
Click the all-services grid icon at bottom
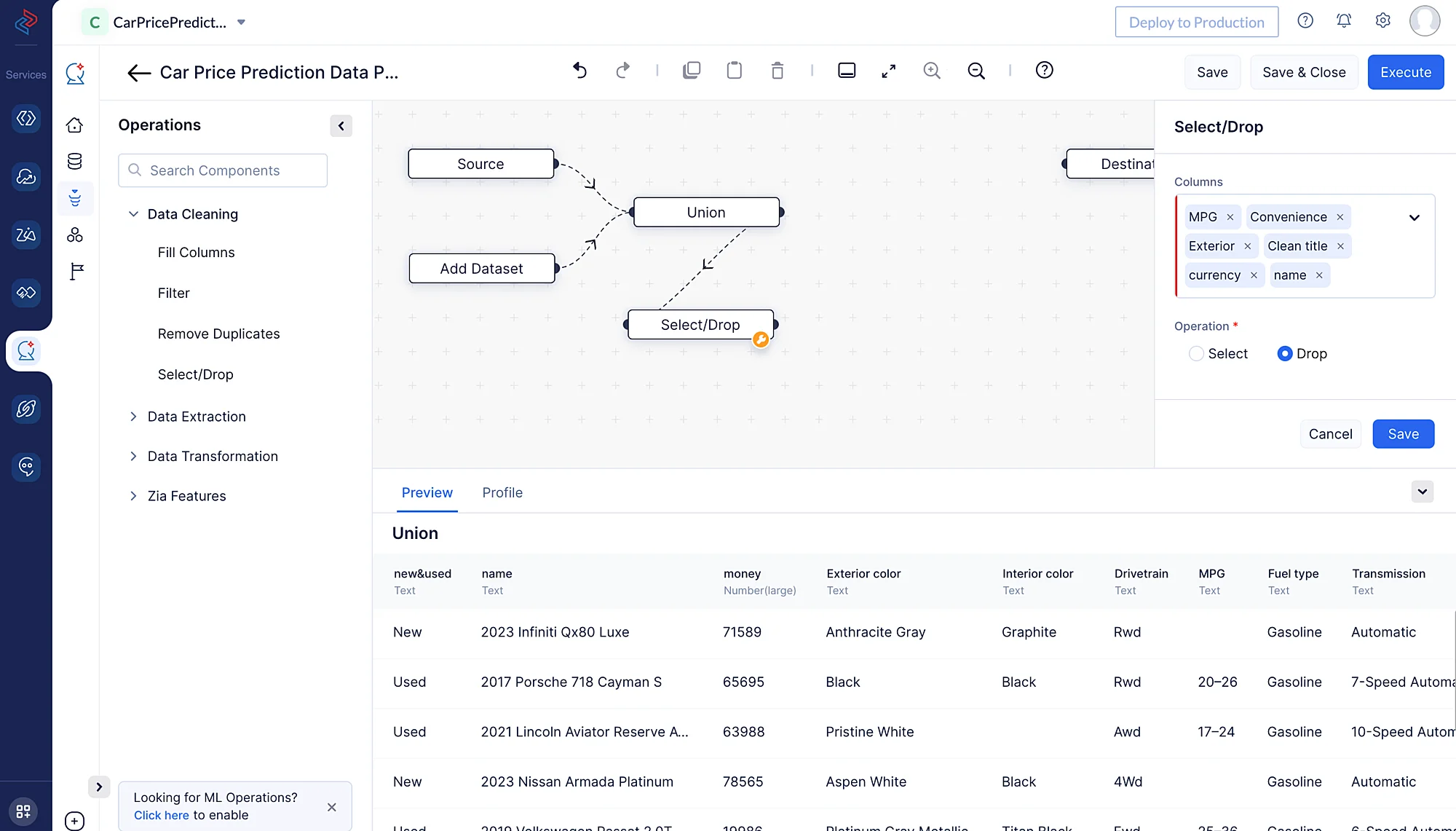pos(23,811)
